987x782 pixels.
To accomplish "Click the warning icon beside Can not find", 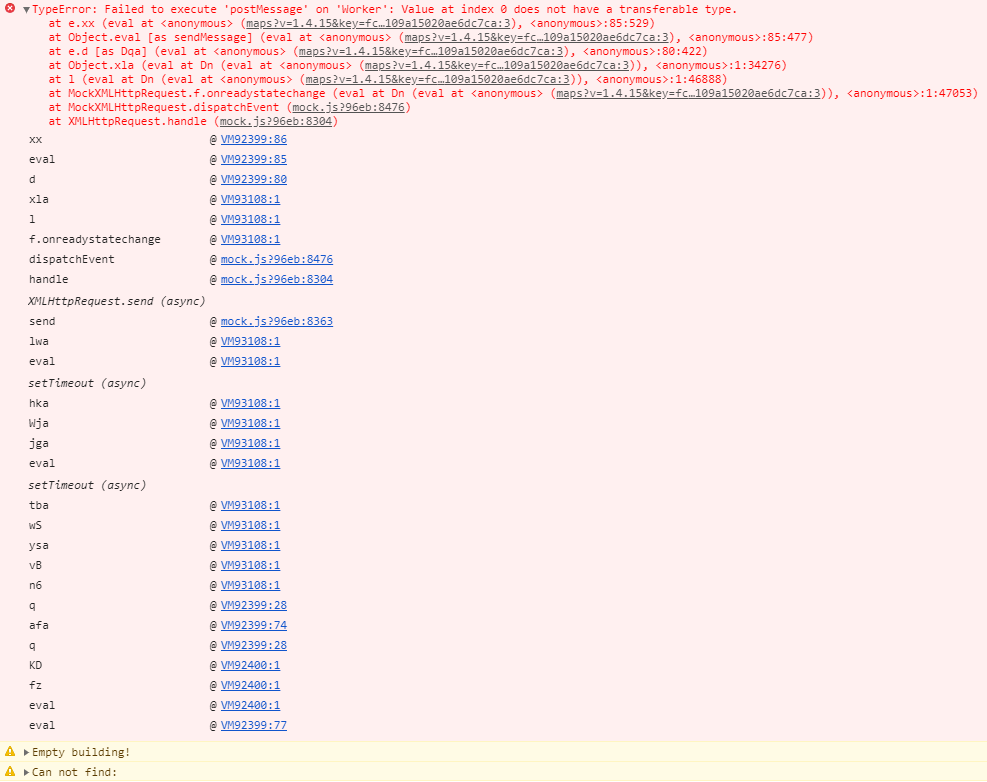I will click(10, 771).
